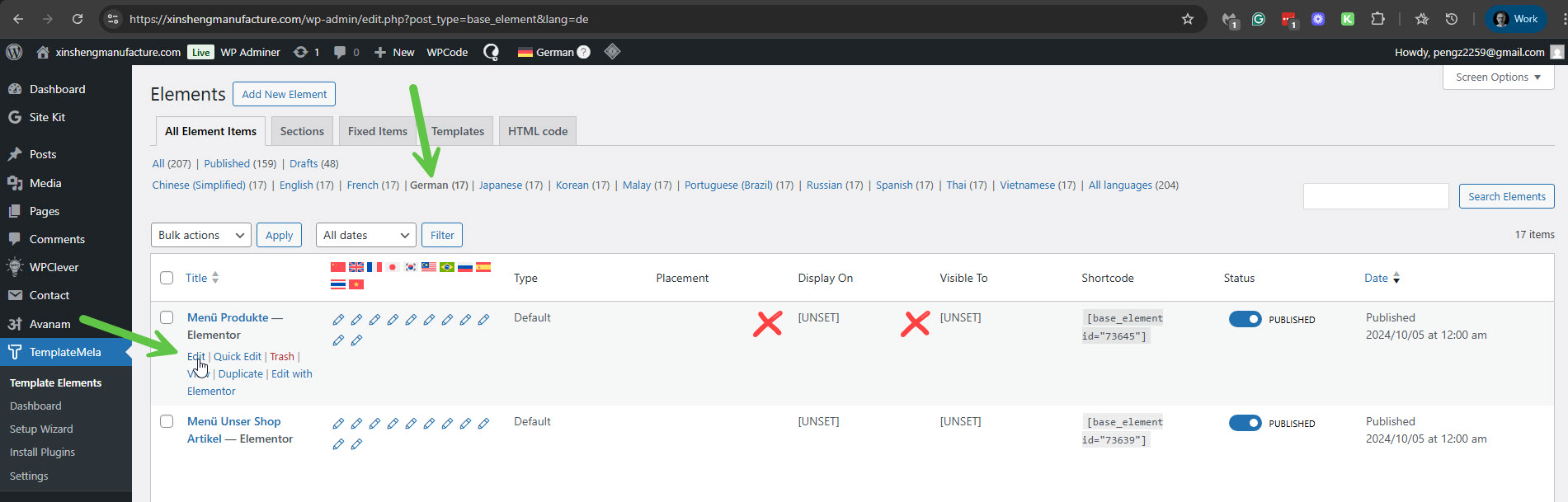Image resolution: width=1568 pixels, height=502 pixels.
Task: Open the German language switcher menu
Action: (546, 52)
